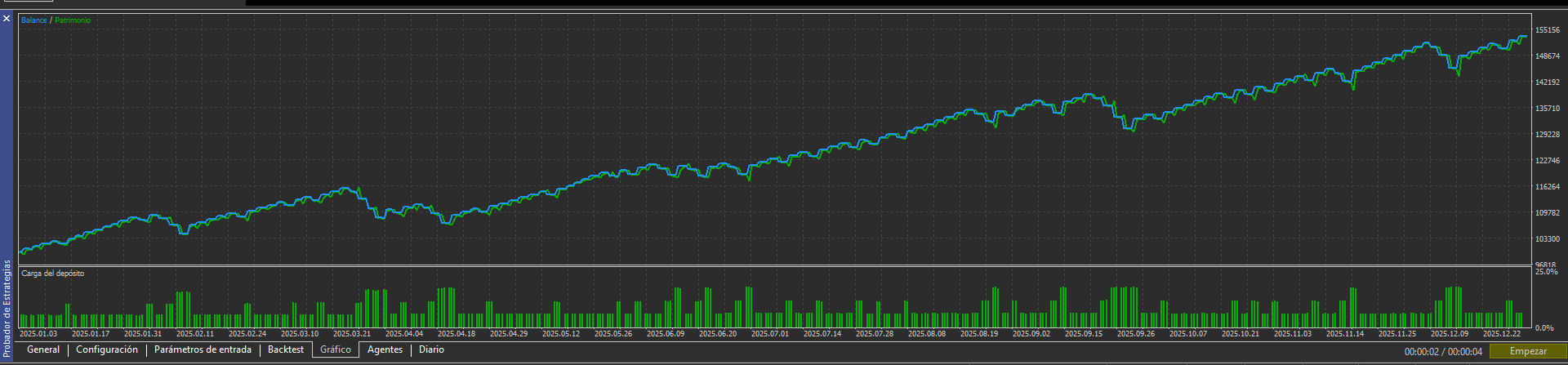Click the 2025.04.29 date label

coord(509,334)
